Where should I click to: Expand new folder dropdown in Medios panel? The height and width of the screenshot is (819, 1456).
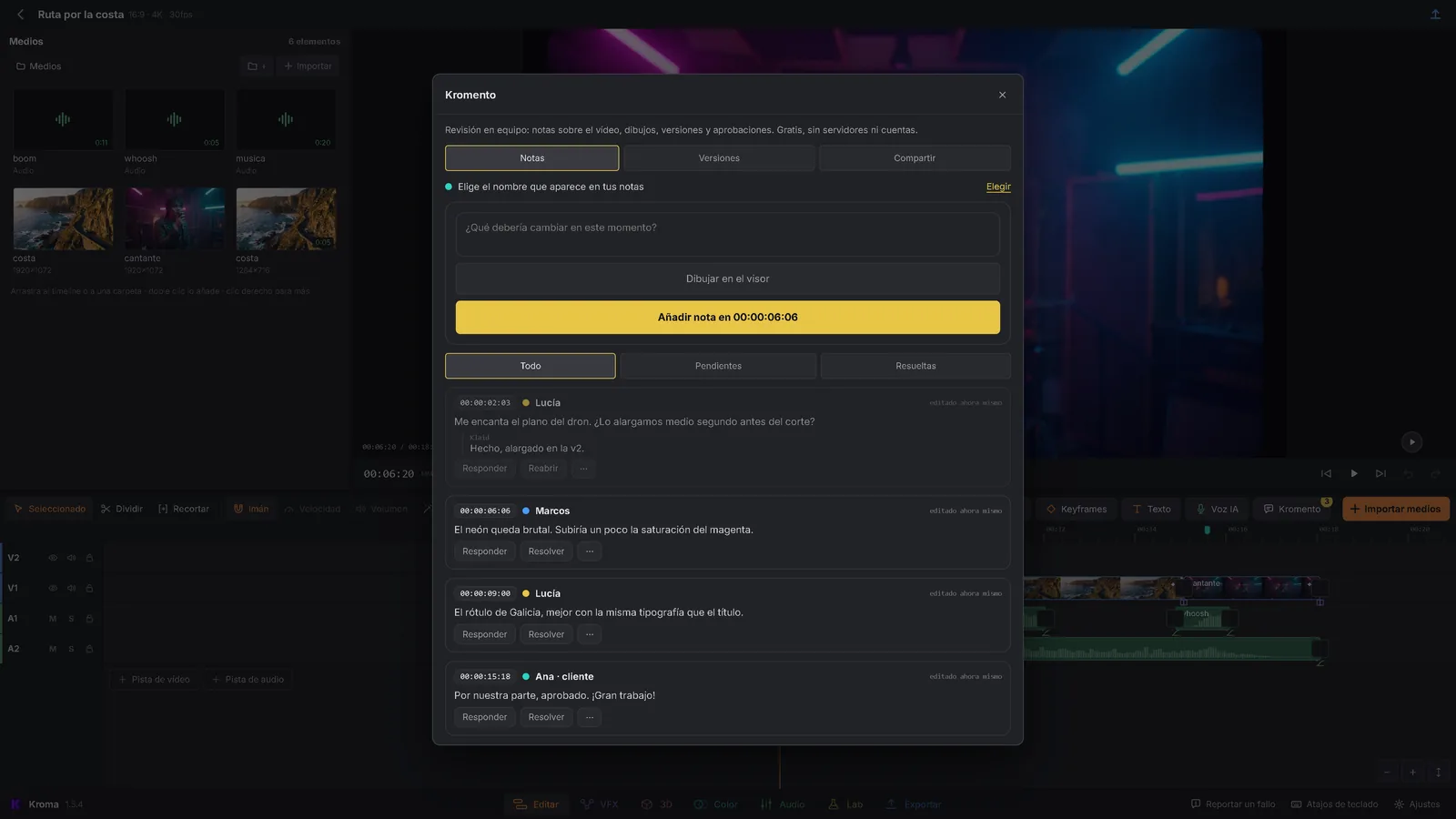click(257, 66)
